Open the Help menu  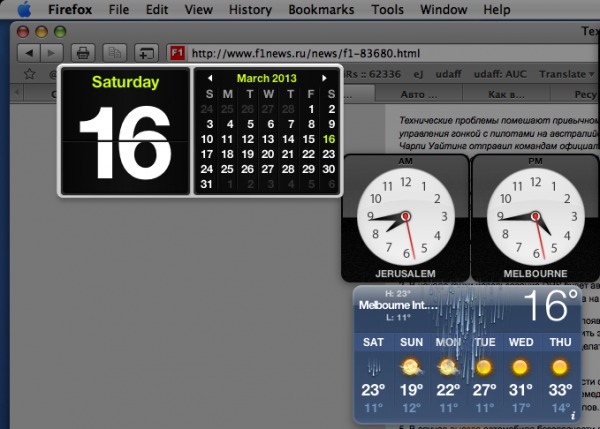pos(497,10)
